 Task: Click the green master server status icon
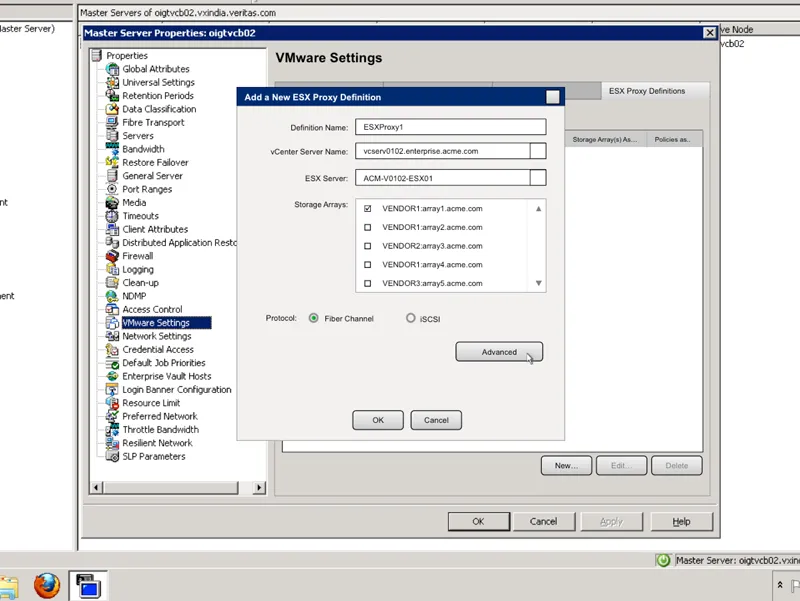[x=663, y=560]
